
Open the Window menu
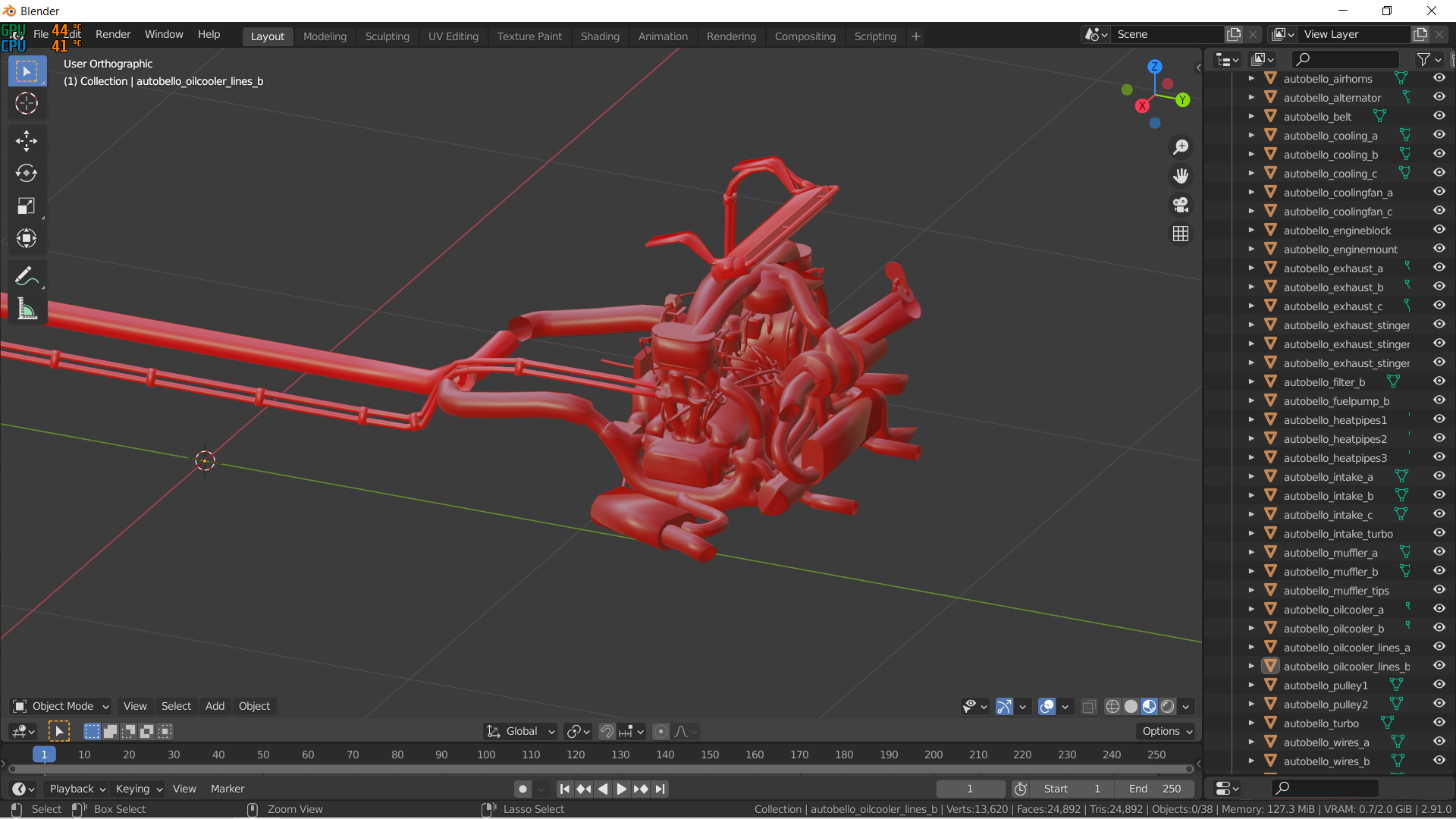164,34
